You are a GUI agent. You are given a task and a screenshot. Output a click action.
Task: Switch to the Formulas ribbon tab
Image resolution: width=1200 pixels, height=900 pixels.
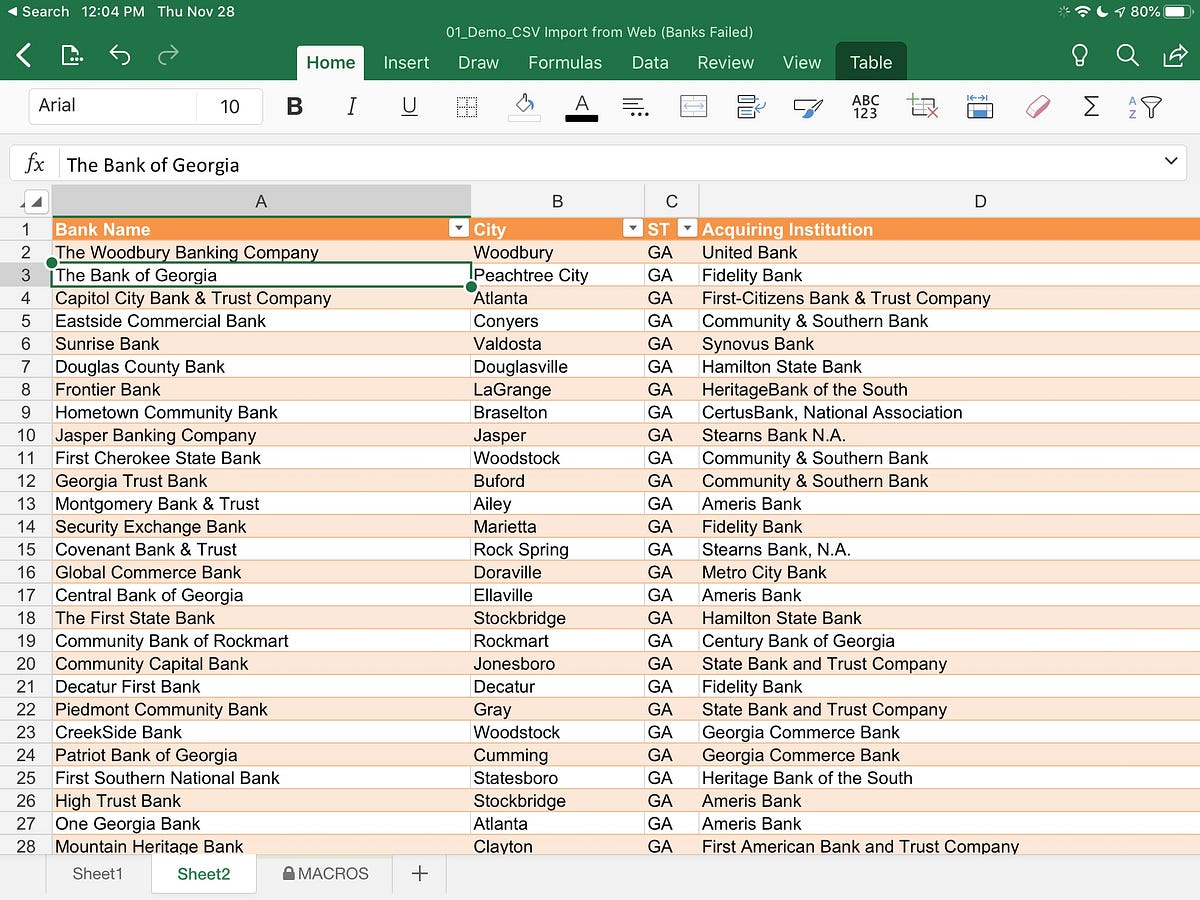[x=565, y=62]
